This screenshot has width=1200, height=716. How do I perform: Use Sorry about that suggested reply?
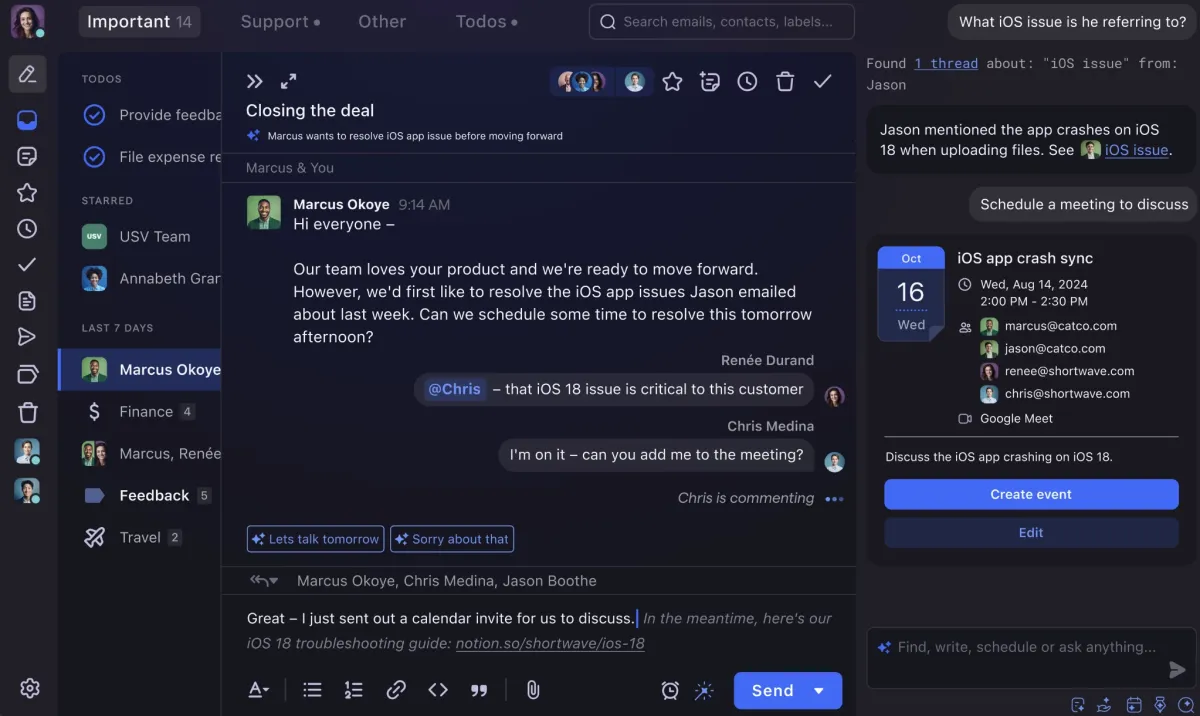pyautogui.click(x=452, y=539)
